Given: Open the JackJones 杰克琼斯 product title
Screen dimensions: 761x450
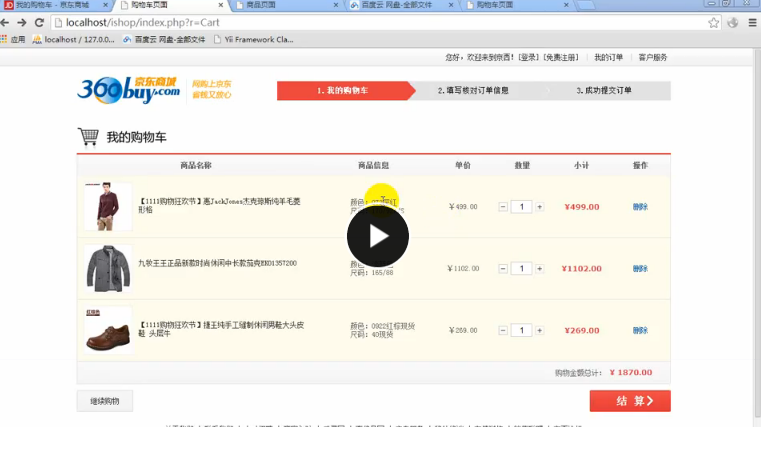Looking at the screenshot, I should point(219,205).
